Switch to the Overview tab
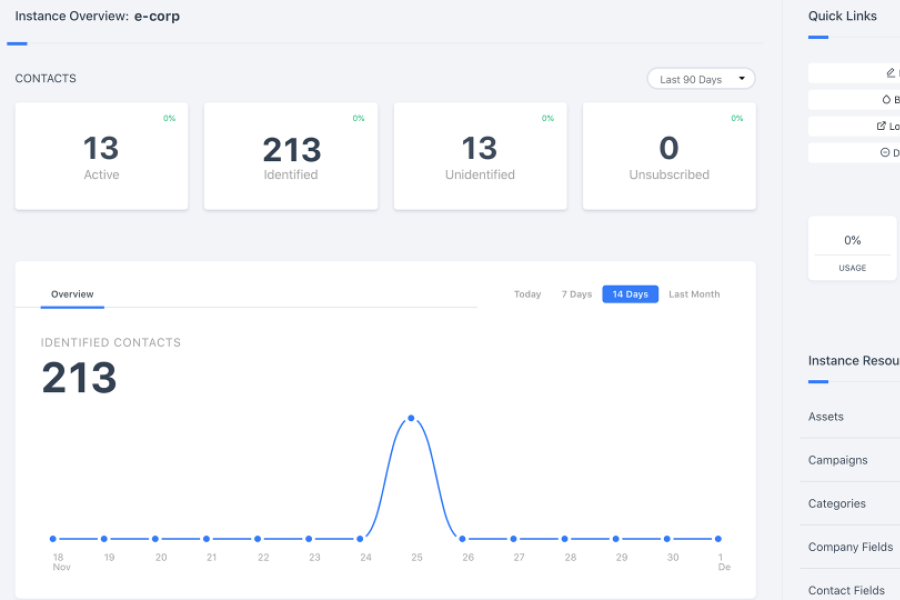The image size is (900, 600). point(72,294)
